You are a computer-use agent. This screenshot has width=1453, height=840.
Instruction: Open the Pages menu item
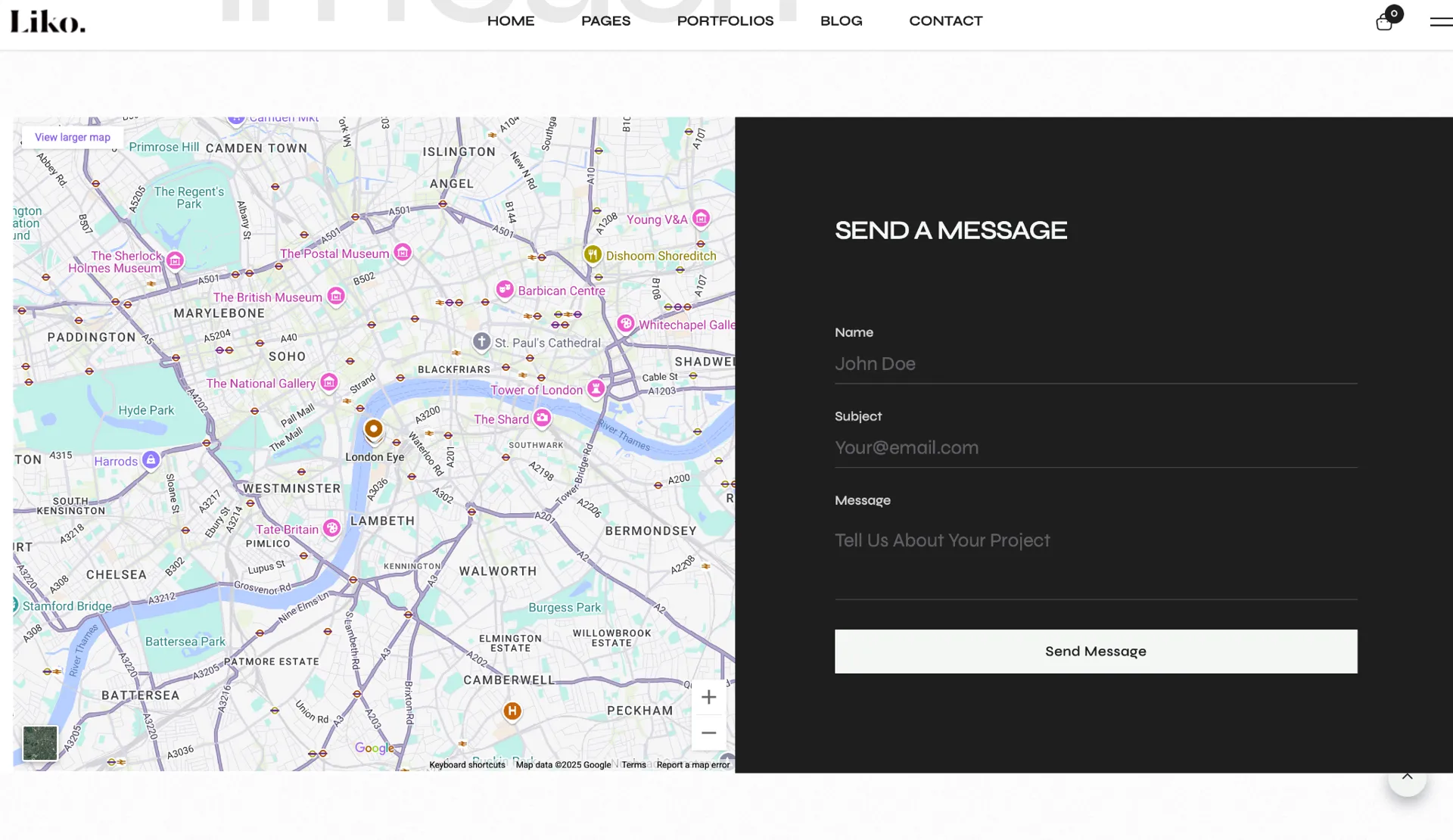[x=605, y=21]
